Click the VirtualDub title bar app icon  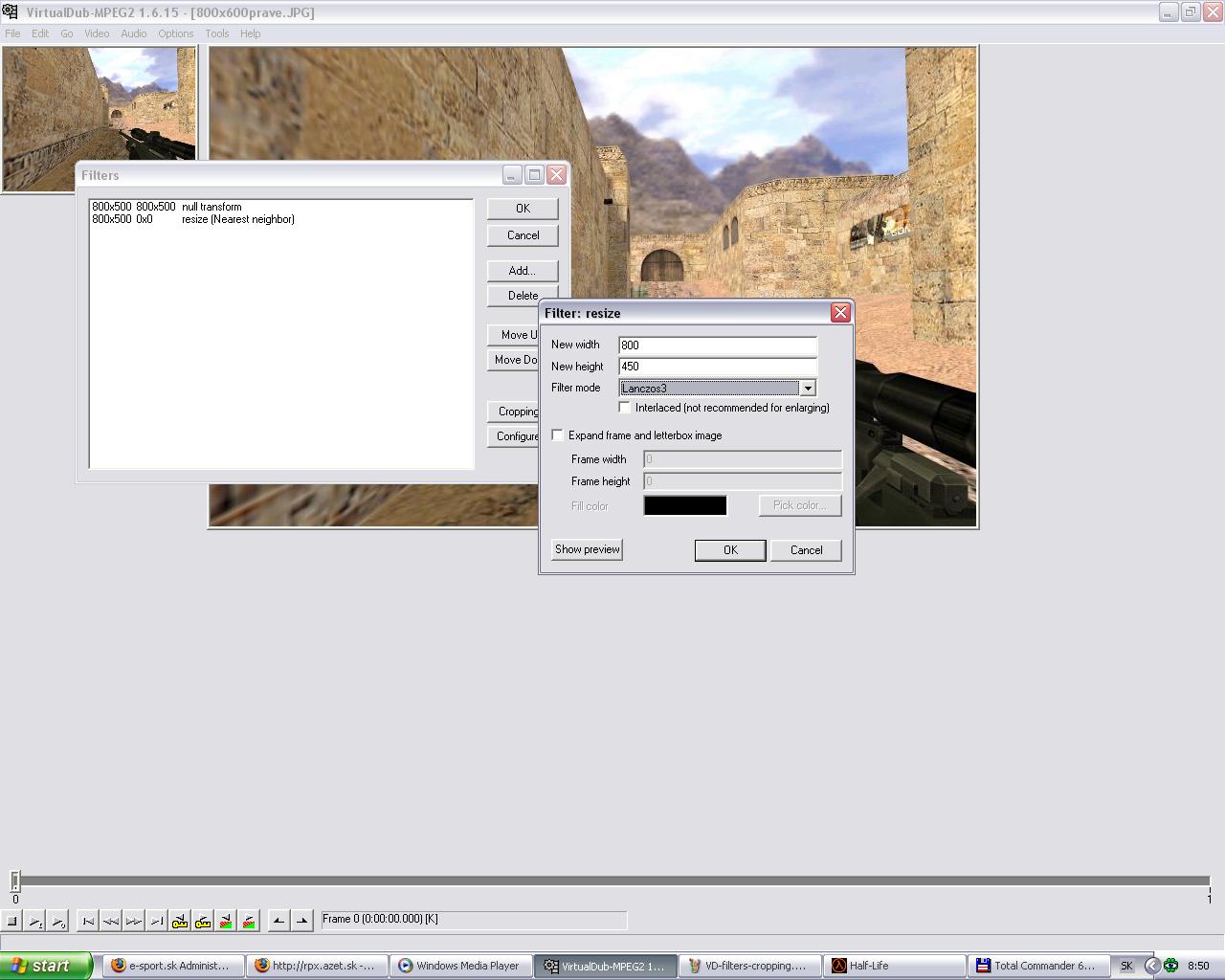coord(11,11)
